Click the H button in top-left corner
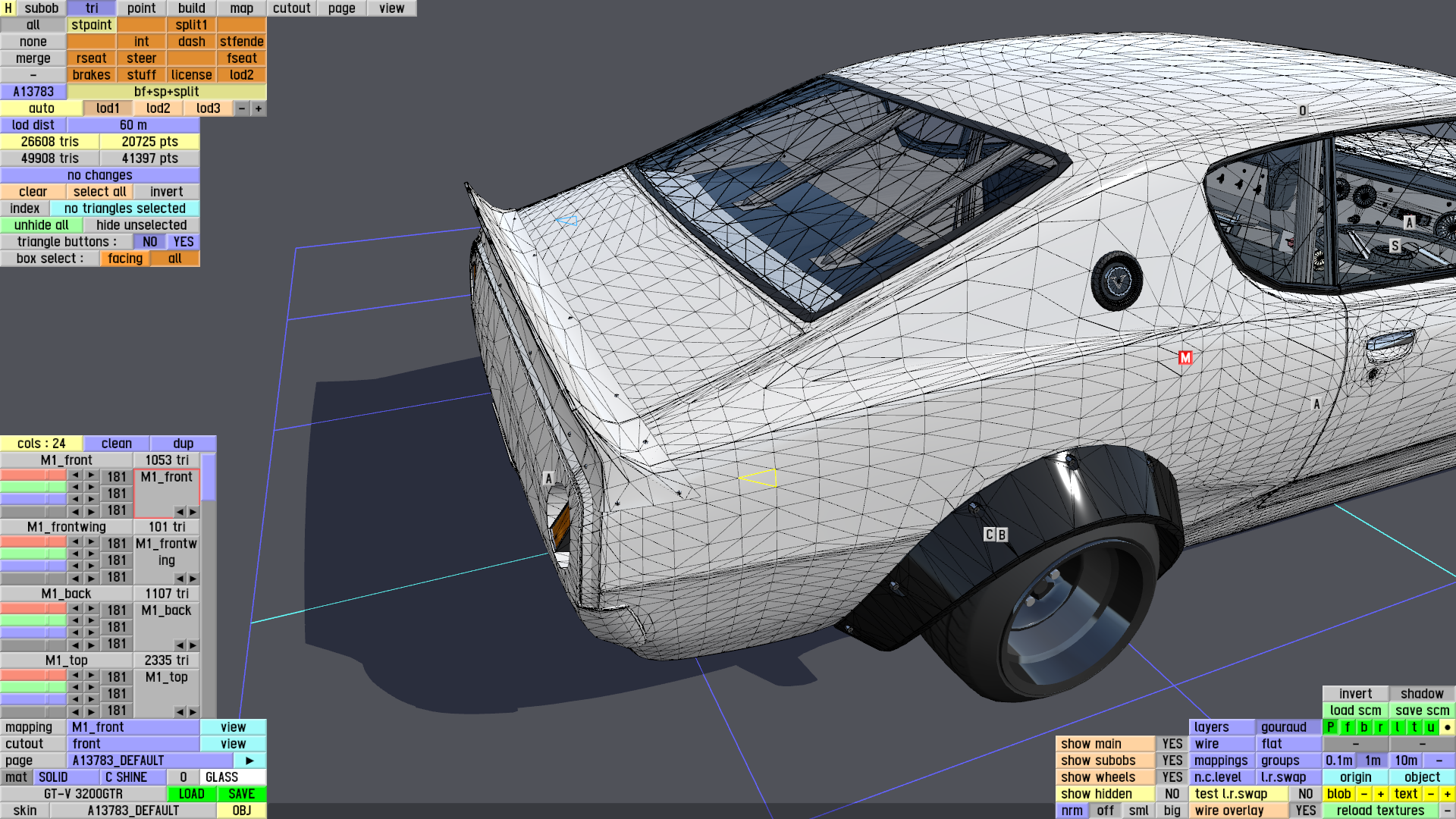Image resolution: width=1456 pixels, height=819 pixels. 8,8
